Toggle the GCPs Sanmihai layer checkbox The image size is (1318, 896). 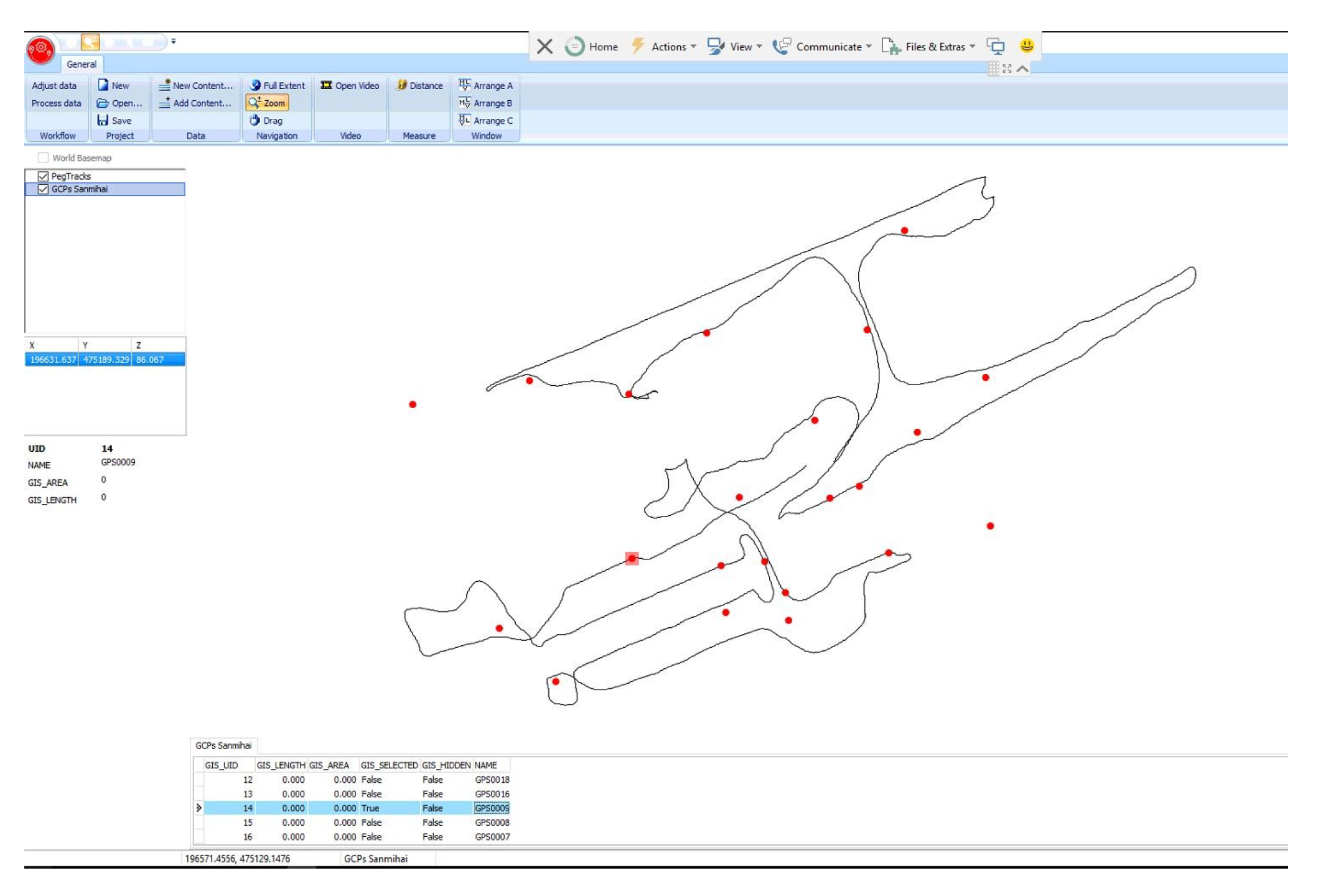(43, 189)
